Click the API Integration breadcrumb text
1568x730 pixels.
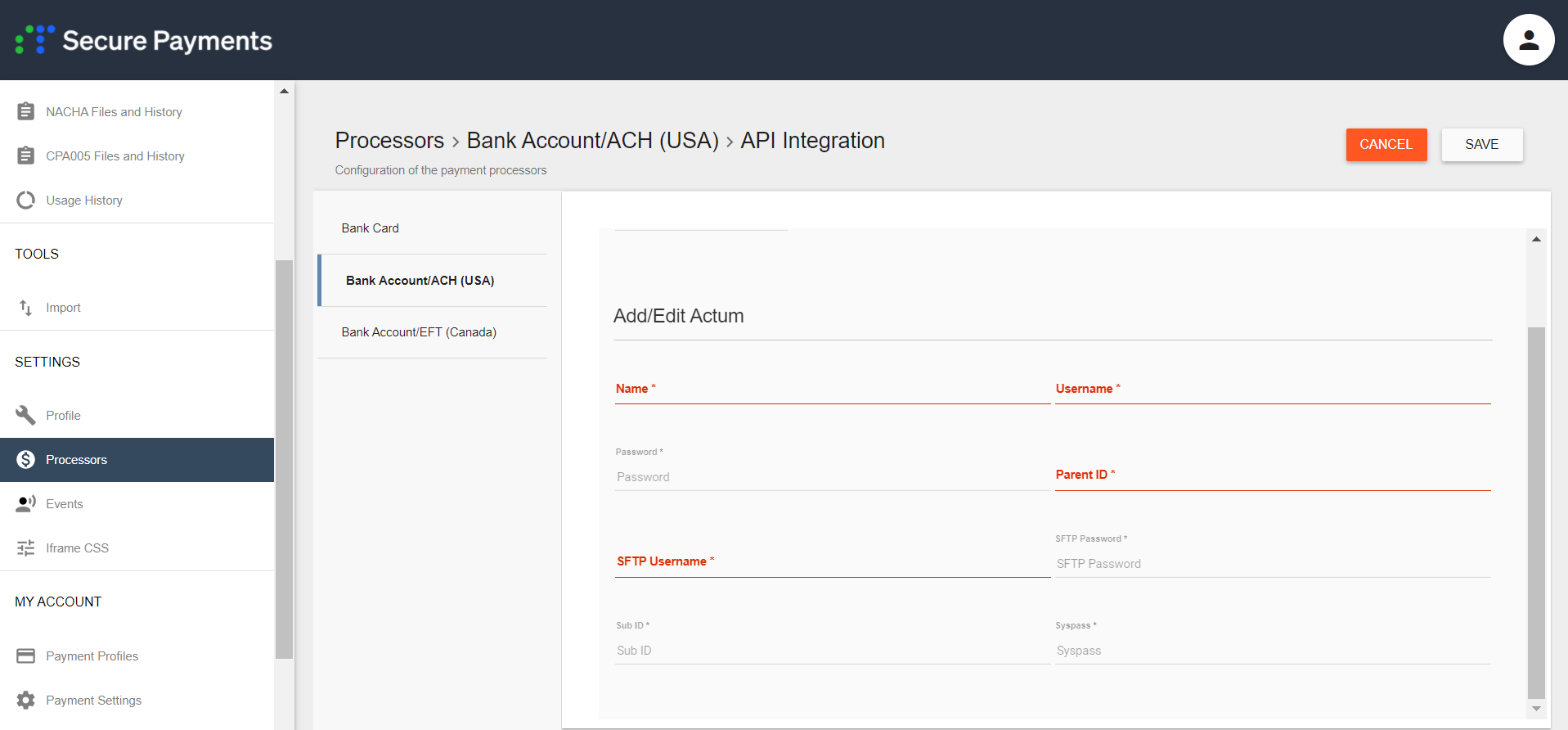point(812,141)
